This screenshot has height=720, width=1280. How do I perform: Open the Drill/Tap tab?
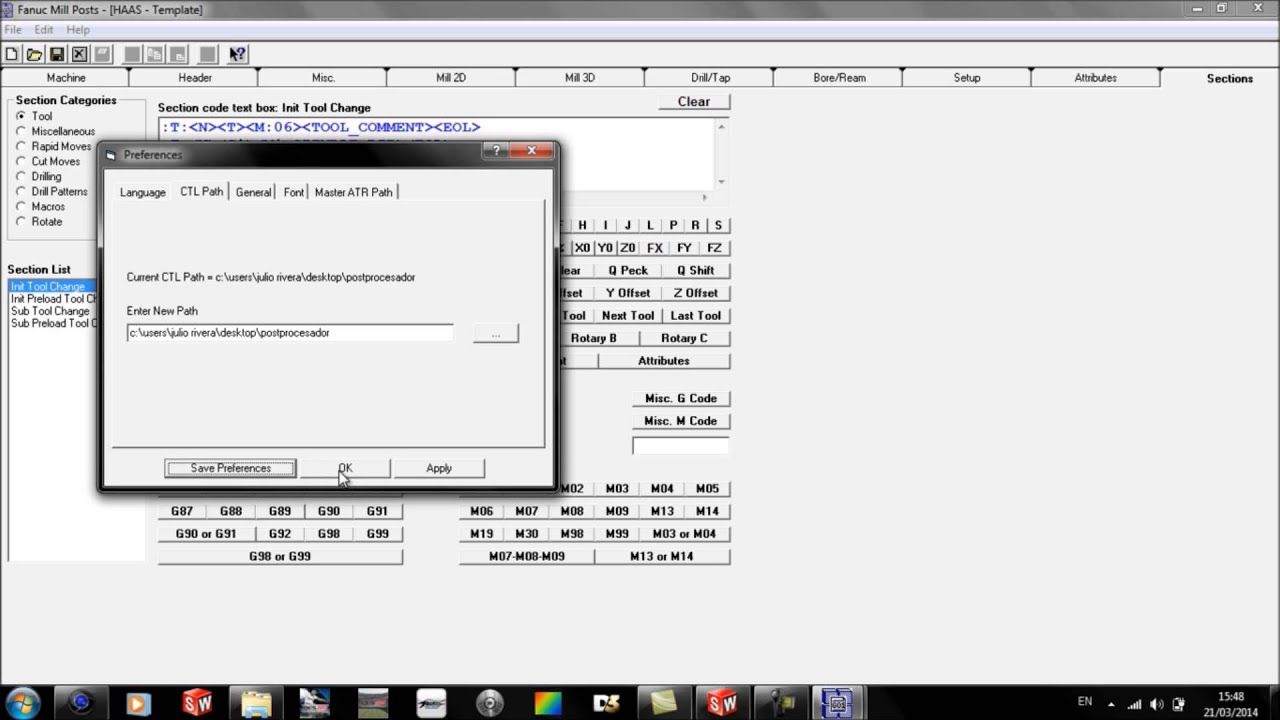coord(710,78)
